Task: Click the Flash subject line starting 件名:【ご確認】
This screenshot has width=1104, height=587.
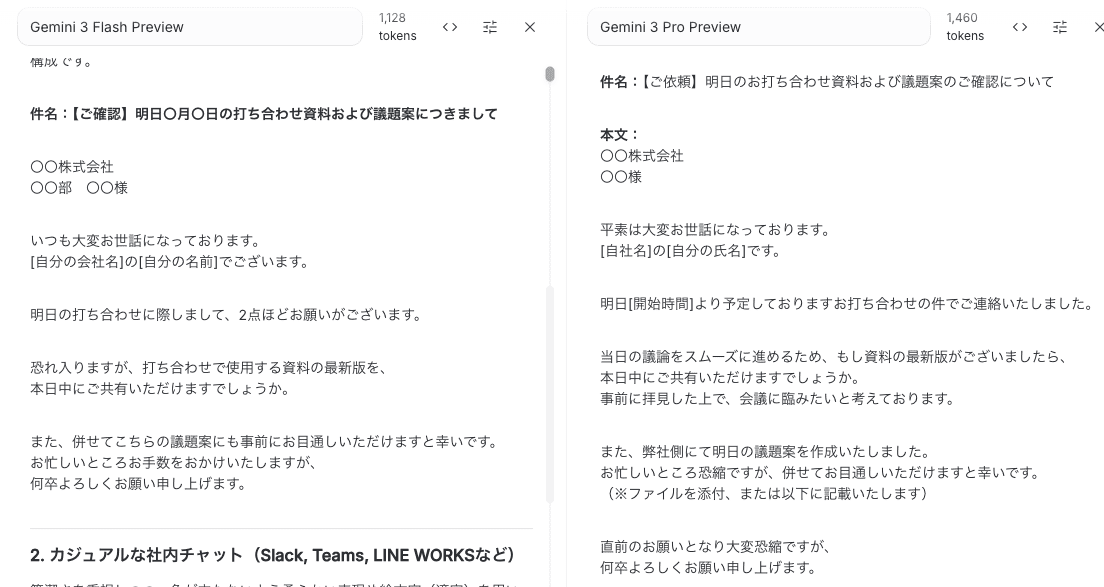Action: click(264, 114)
